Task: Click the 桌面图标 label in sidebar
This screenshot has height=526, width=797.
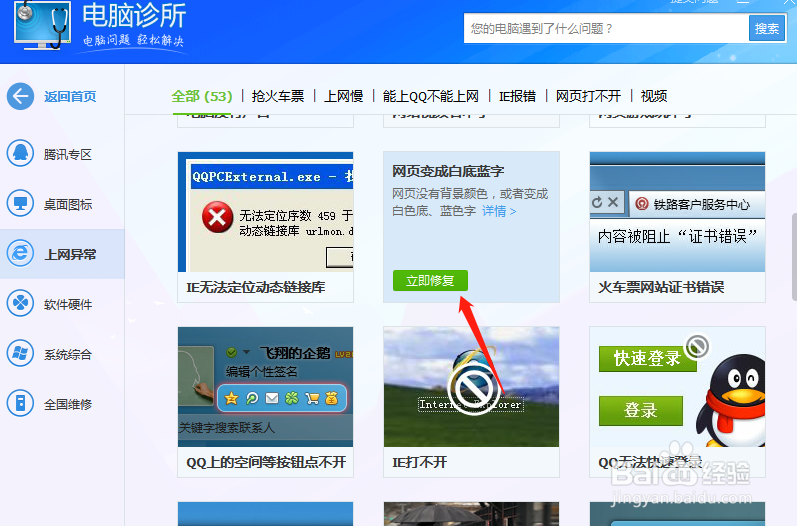Action: (x=68, y=204)
